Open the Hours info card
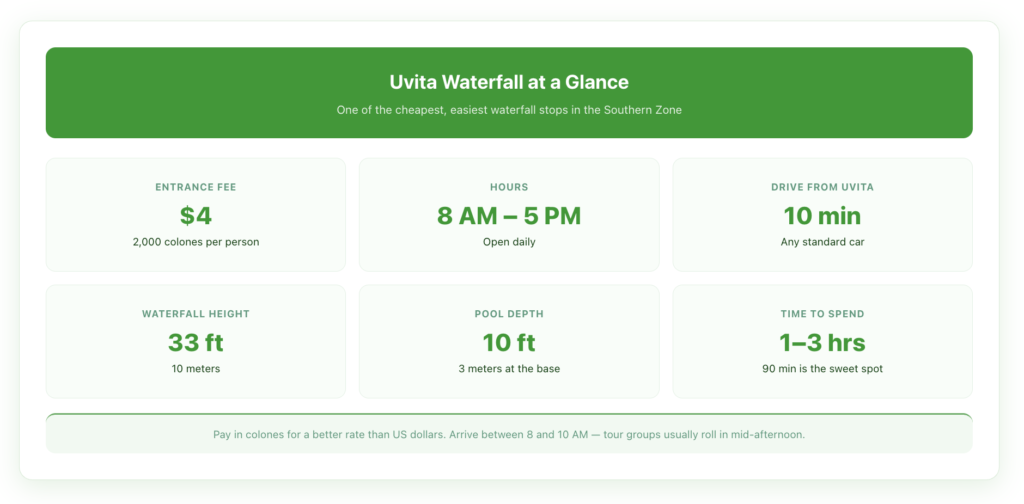Viewport: 1024px width, 504px height. pyautogui.click(x=509, y=214)
